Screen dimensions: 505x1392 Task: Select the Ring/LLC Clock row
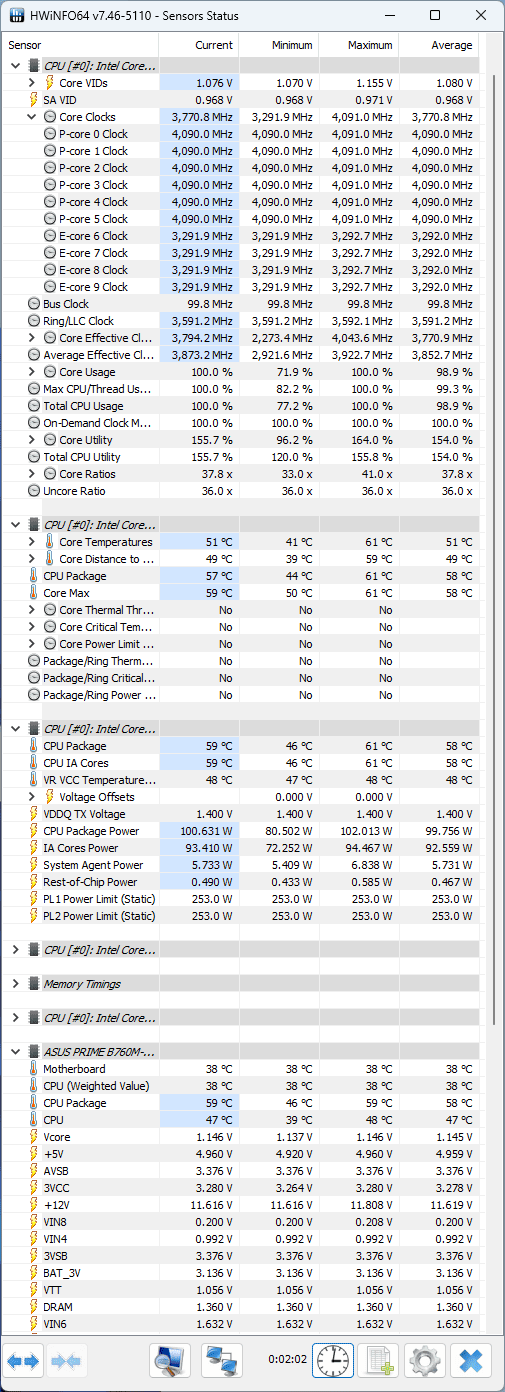241,321
